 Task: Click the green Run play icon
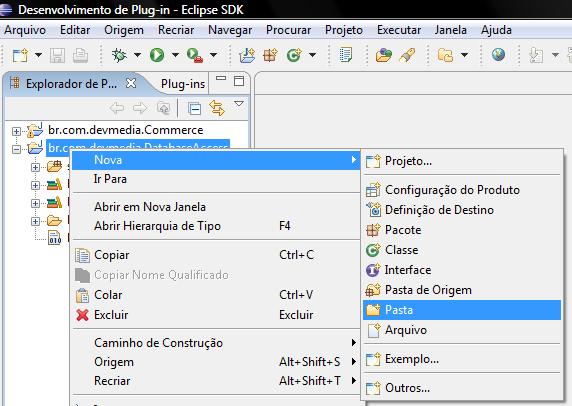coord(157,55)
